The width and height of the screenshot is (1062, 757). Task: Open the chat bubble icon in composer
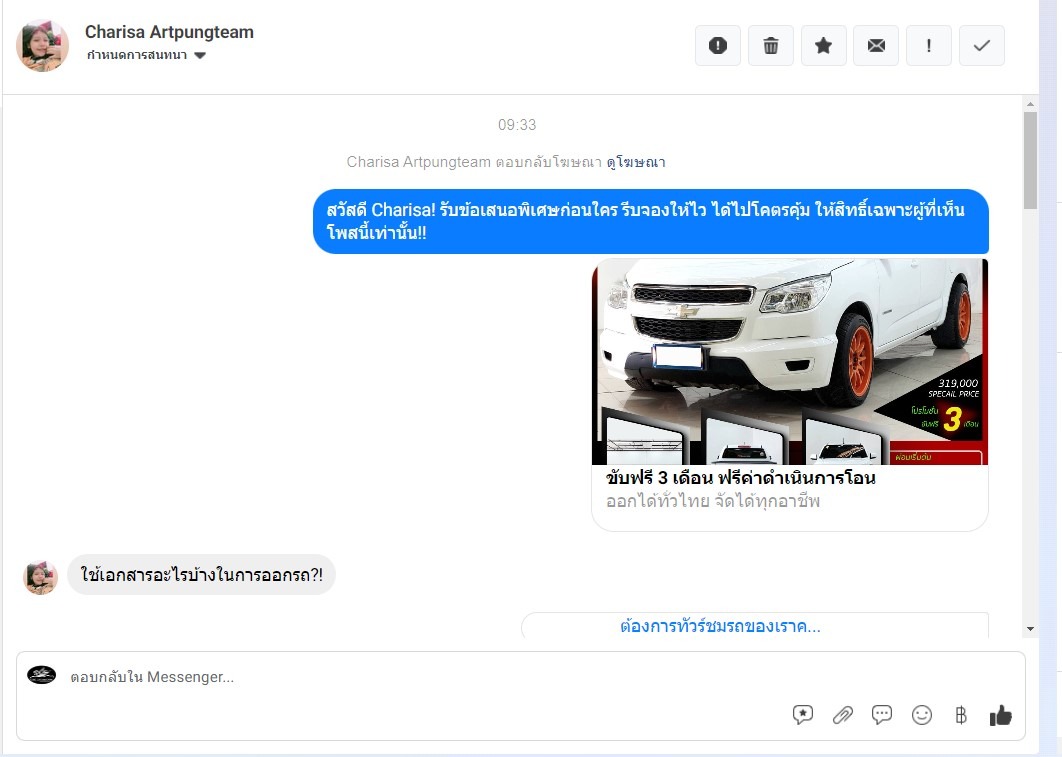(882, 714)
